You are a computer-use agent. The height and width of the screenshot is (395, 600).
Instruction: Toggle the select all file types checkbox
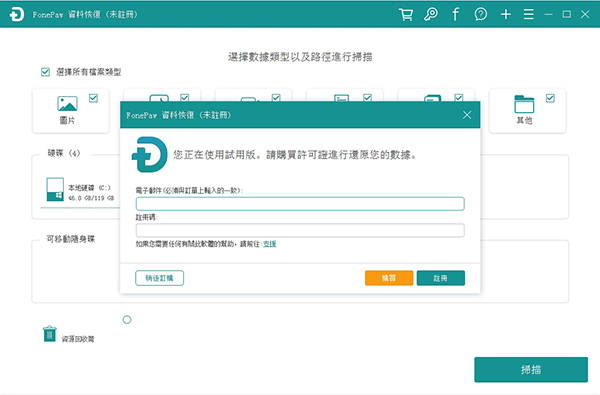point(45,72)
